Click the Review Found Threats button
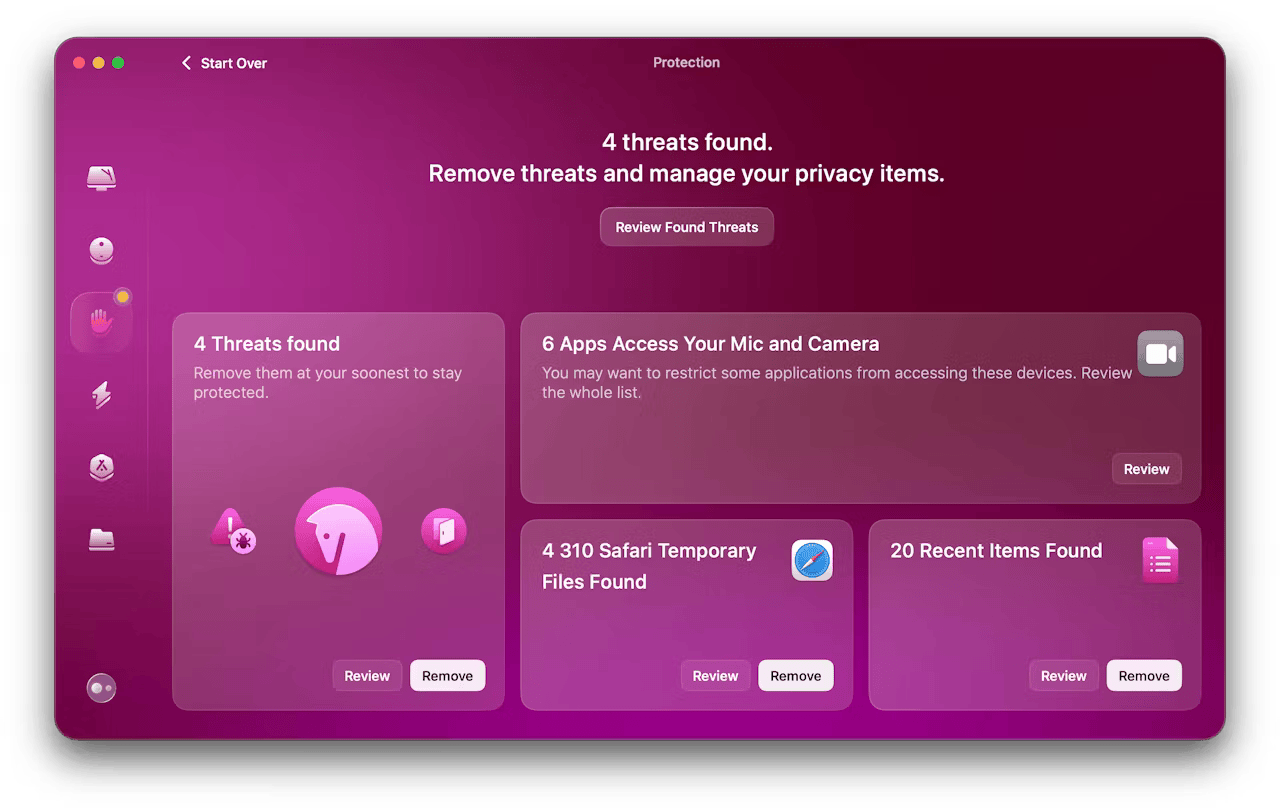The image size is (1280, 812). (687, 227)
